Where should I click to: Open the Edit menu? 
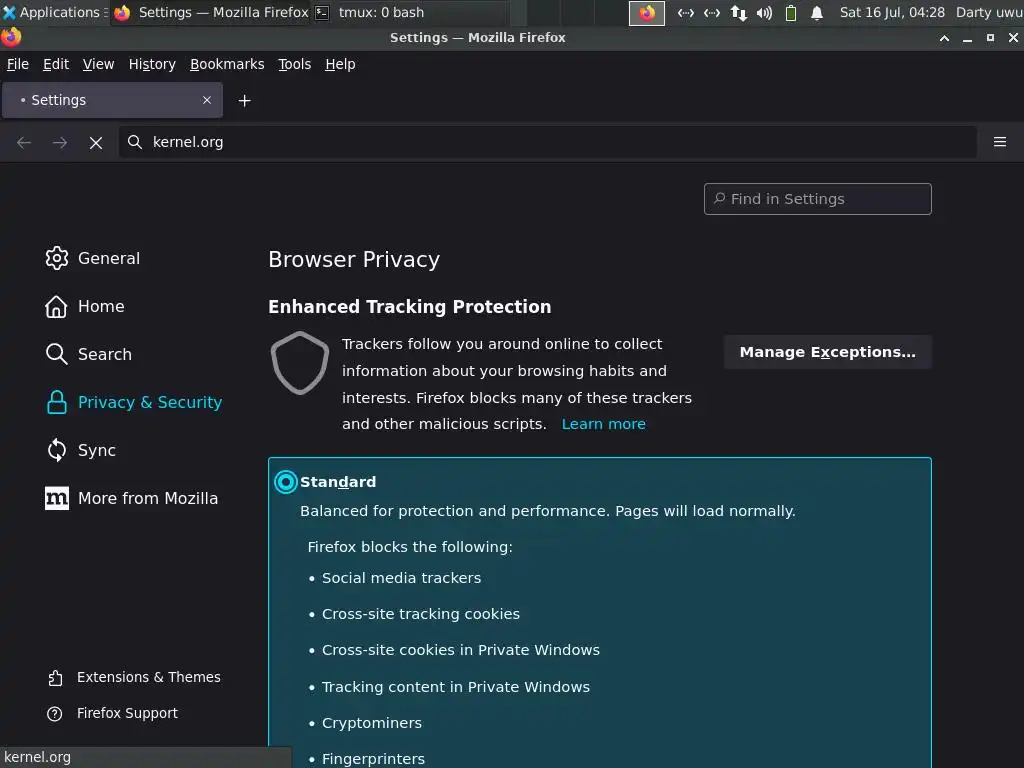tap(56, 64)
